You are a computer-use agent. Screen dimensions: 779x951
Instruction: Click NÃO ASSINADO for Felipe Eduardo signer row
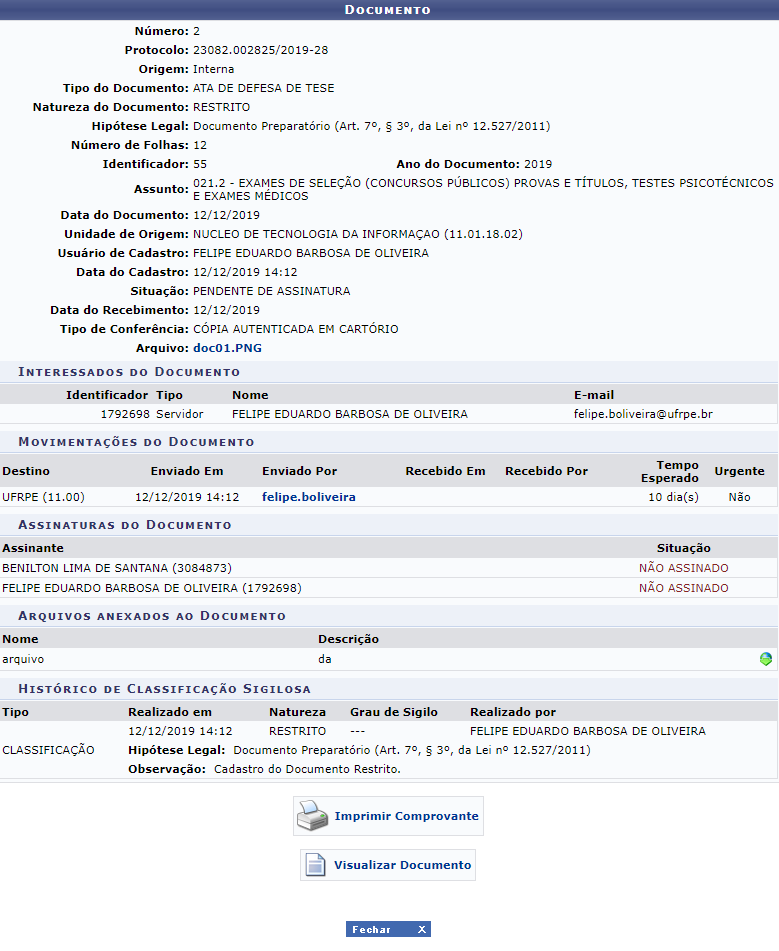684,588
